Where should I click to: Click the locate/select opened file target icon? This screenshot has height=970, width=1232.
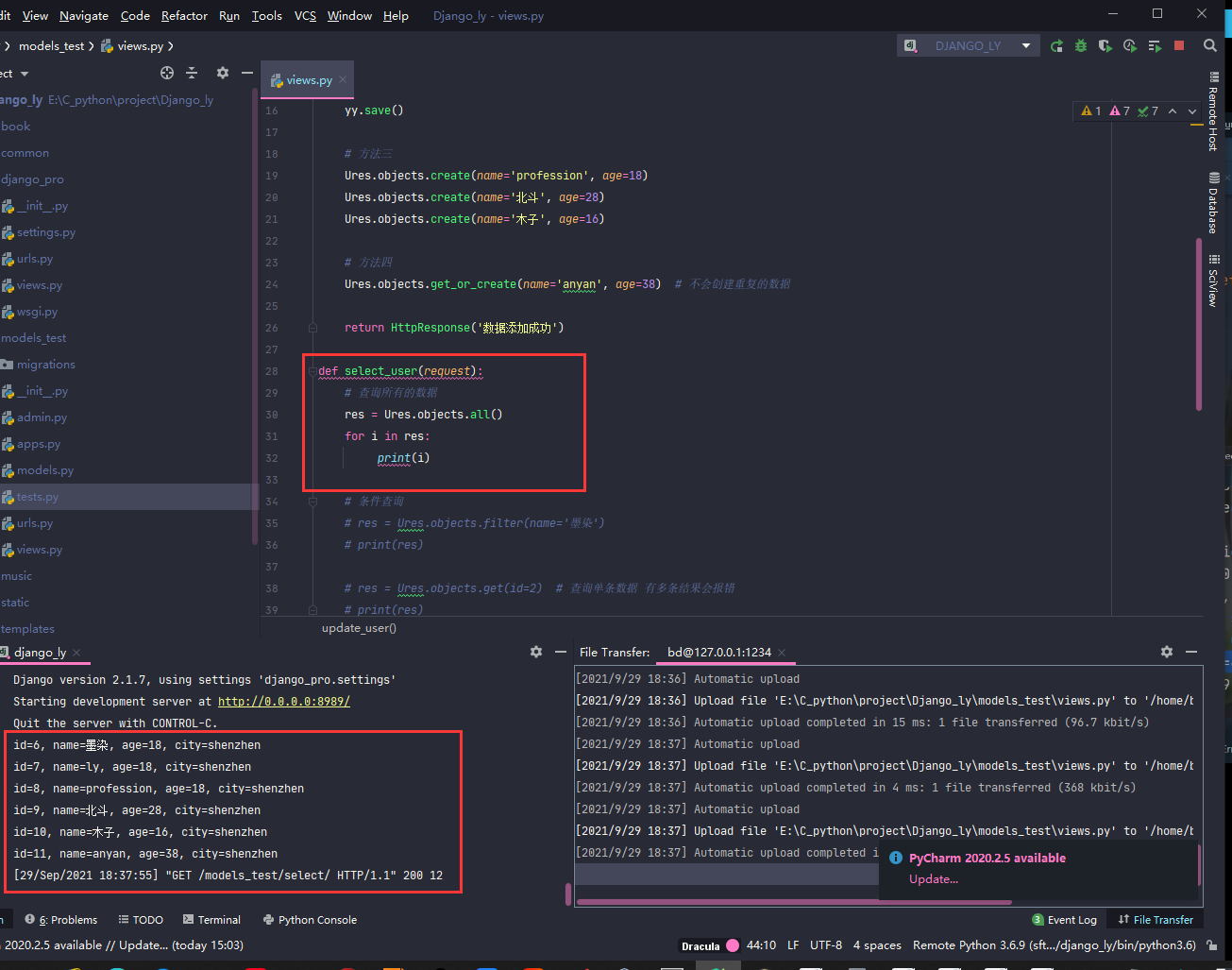pyautogui.click(x=167, y=73)
